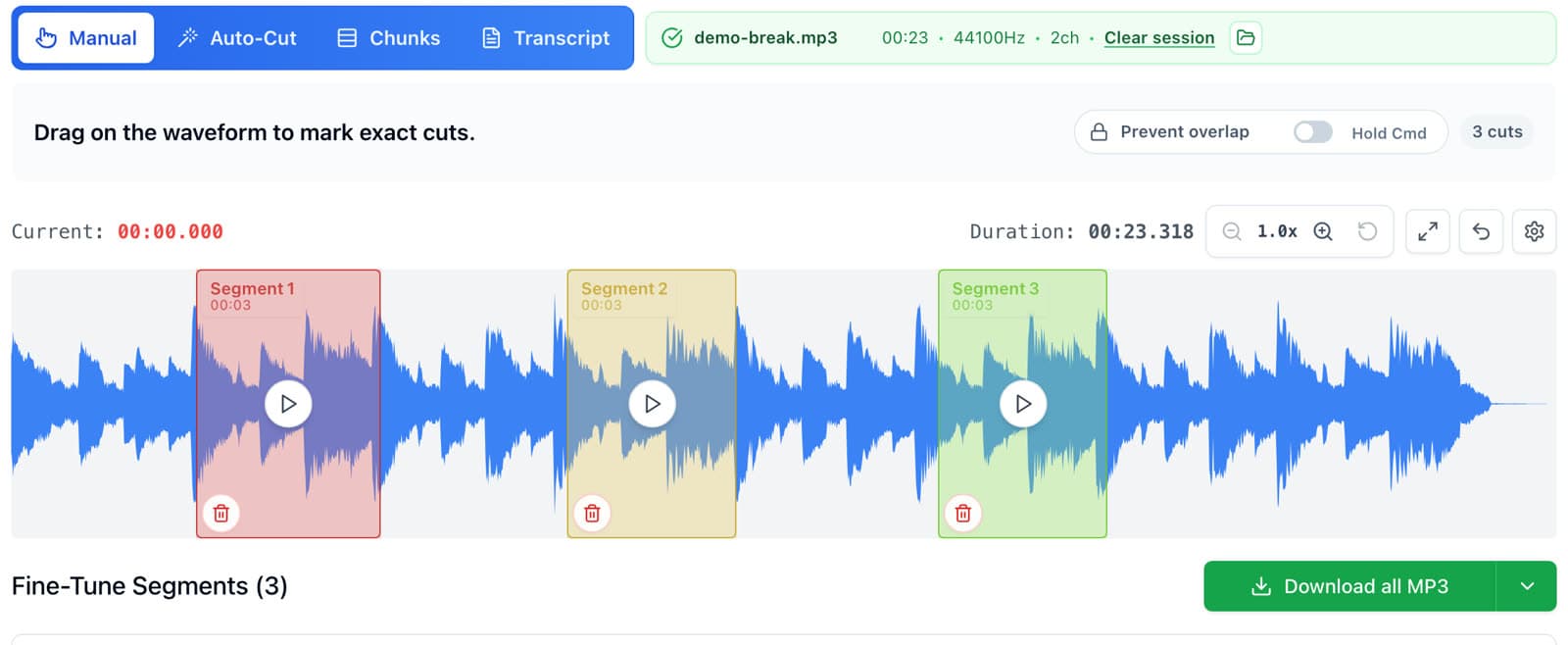Select the Chunks tab

coord(389,38)
